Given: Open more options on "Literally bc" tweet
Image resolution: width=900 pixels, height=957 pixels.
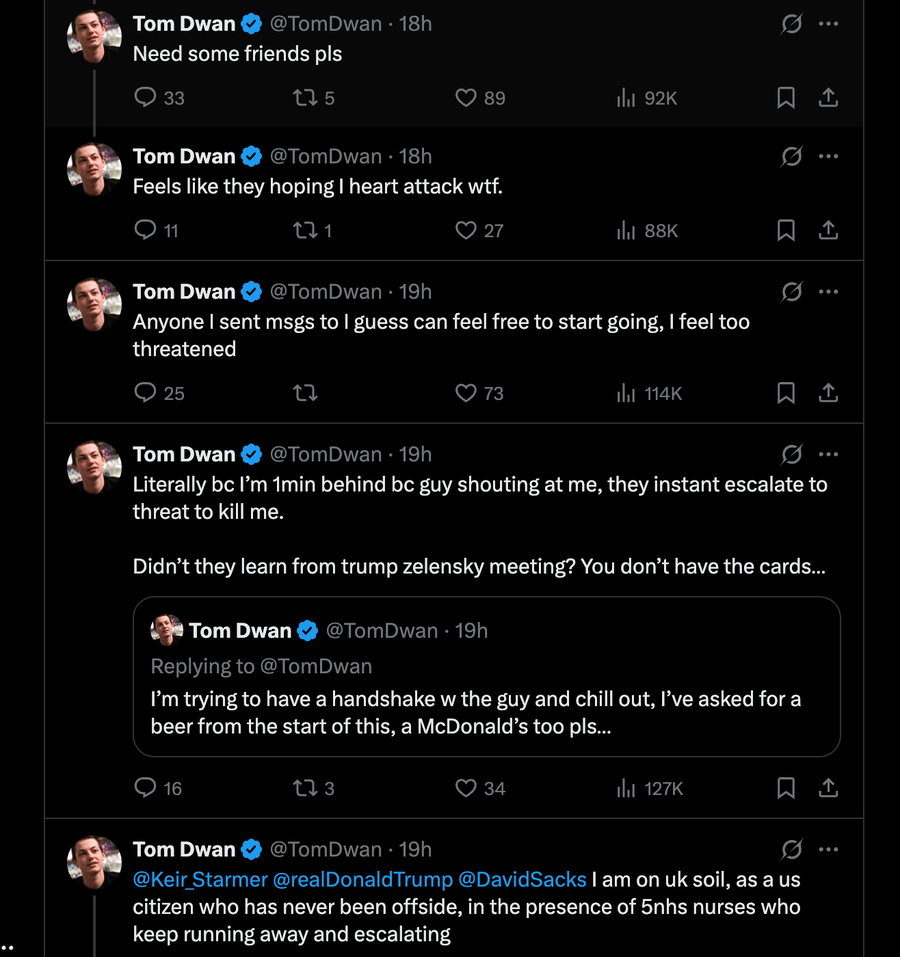Looking at the screenshot, I should pyautogui.click(x=828, y=454).
